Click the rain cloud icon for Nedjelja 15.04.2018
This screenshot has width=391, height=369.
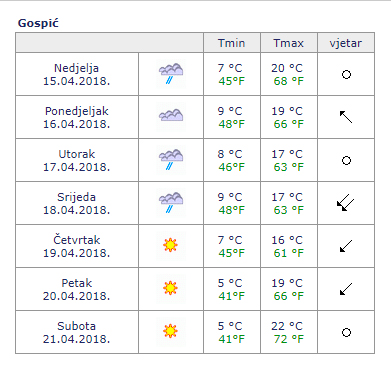(171, 74)
